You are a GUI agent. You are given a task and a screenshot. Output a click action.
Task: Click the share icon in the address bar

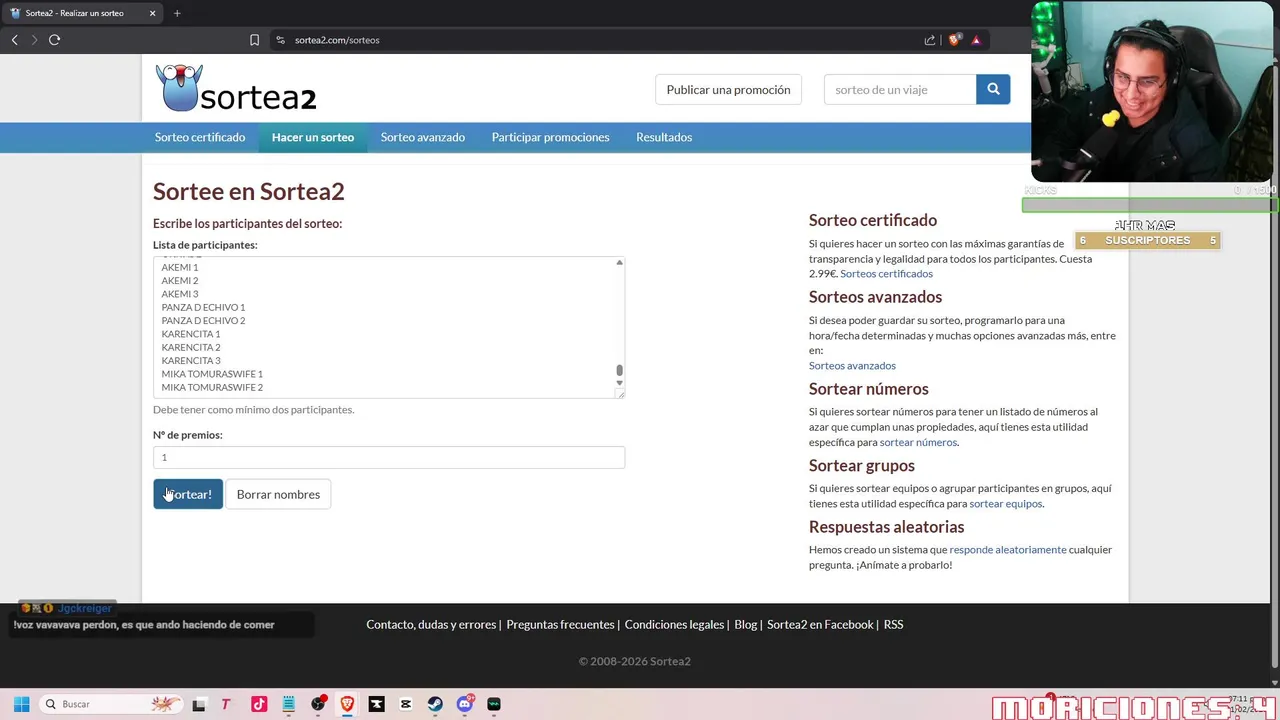pos(930,40)
